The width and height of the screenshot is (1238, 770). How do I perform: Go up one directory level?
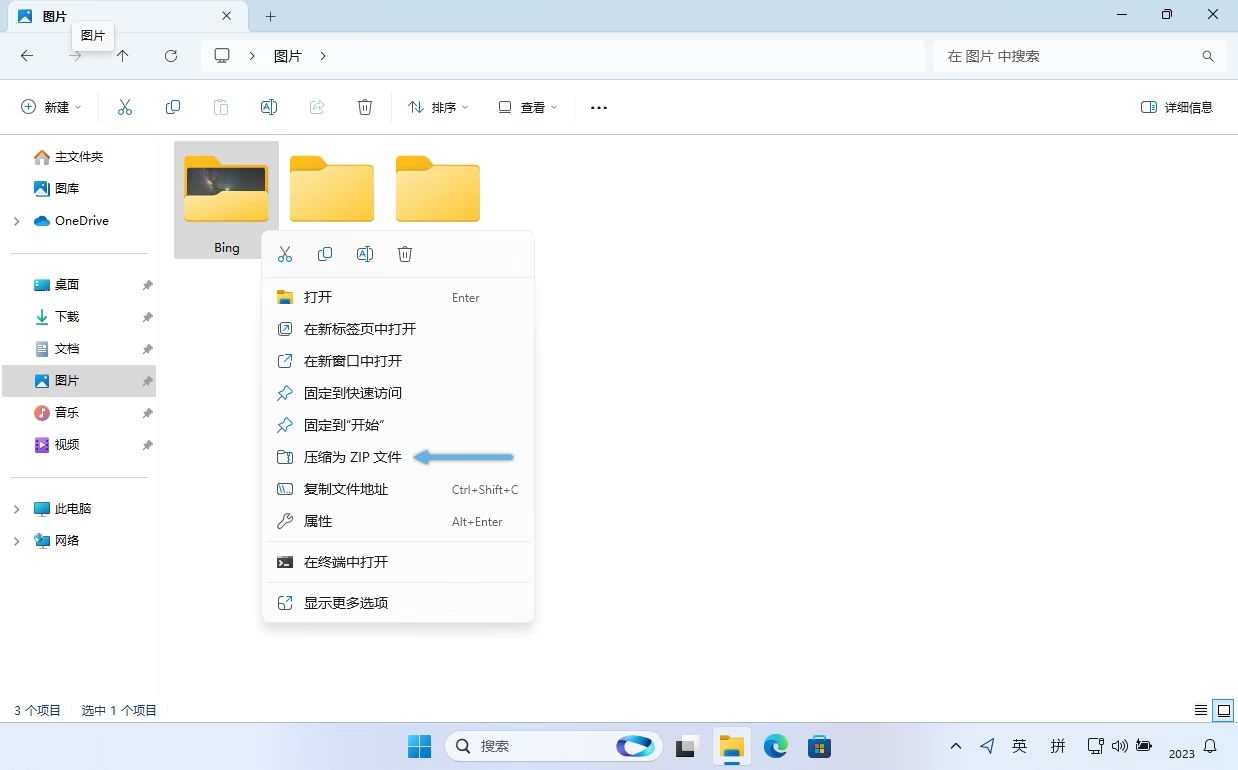(x=123, y=56)
